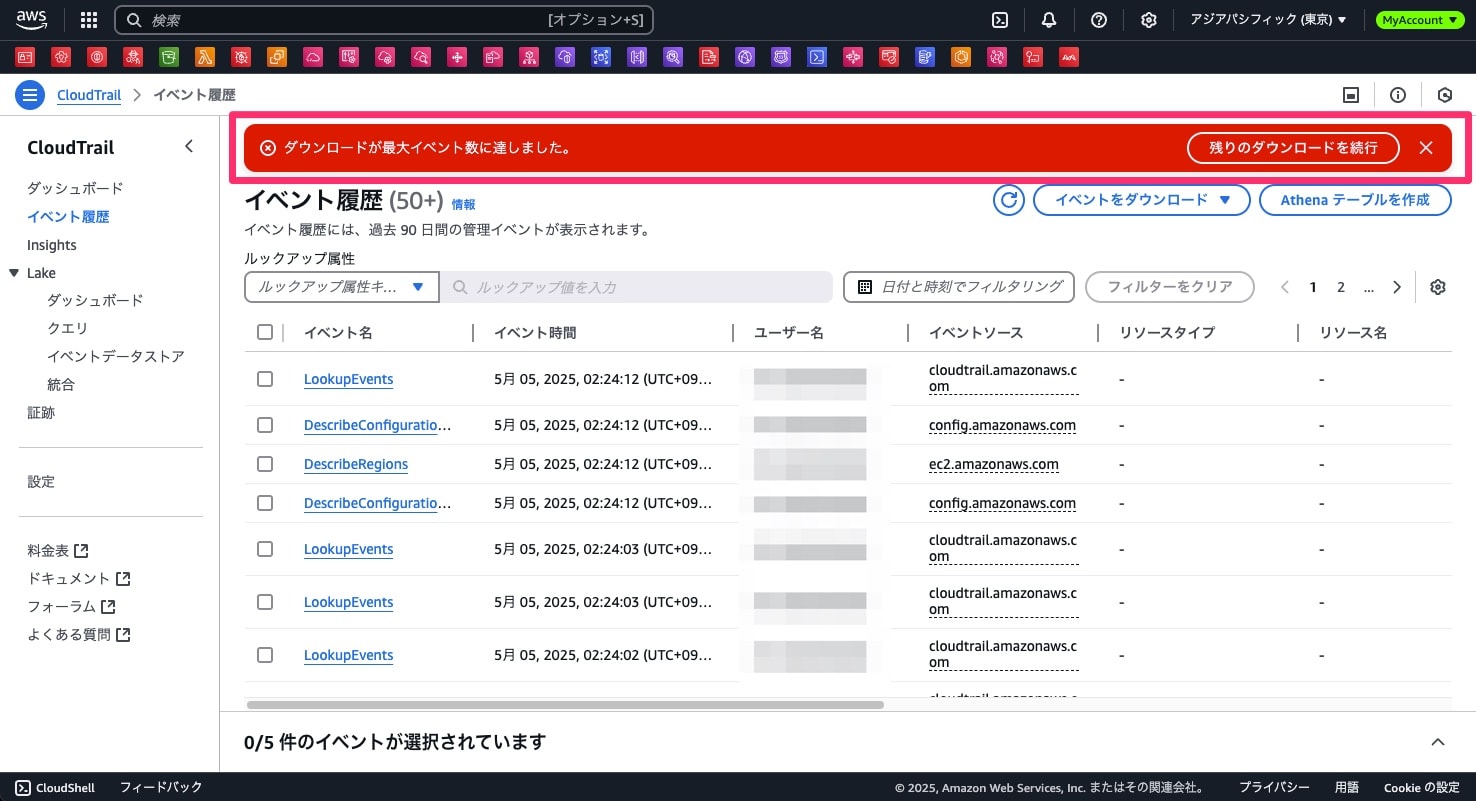Open 日付と時刻でフィルタリング button
This screenshot has width=1476, height=801.
(x=959, y=287)
